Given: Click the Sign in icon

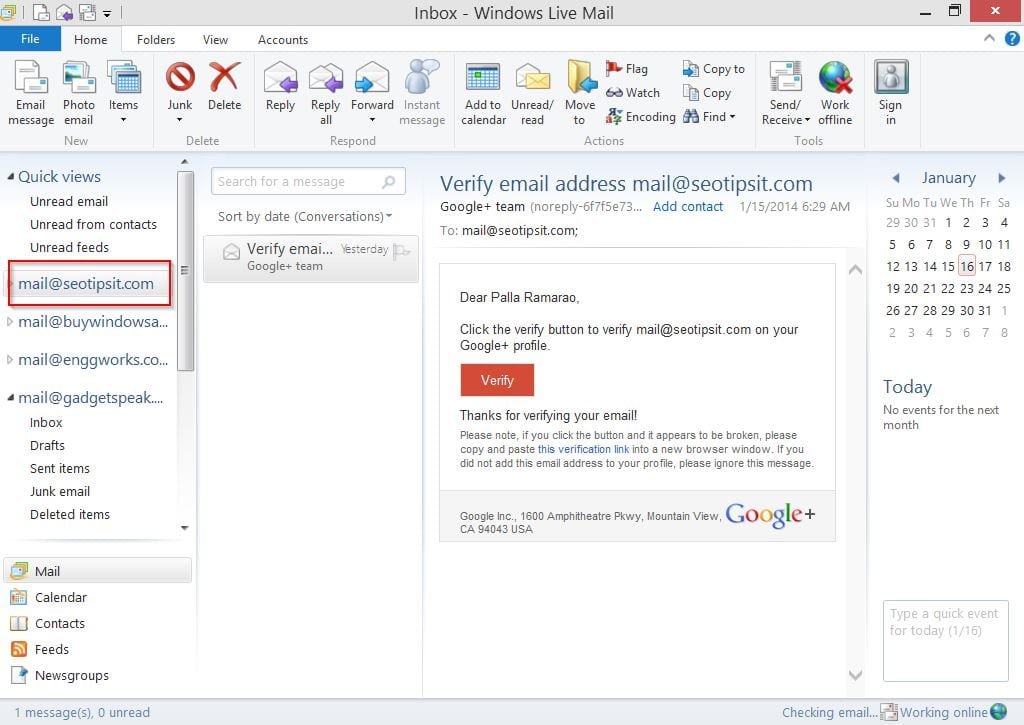Looking at the screenshot, I should tap(890, 78).
